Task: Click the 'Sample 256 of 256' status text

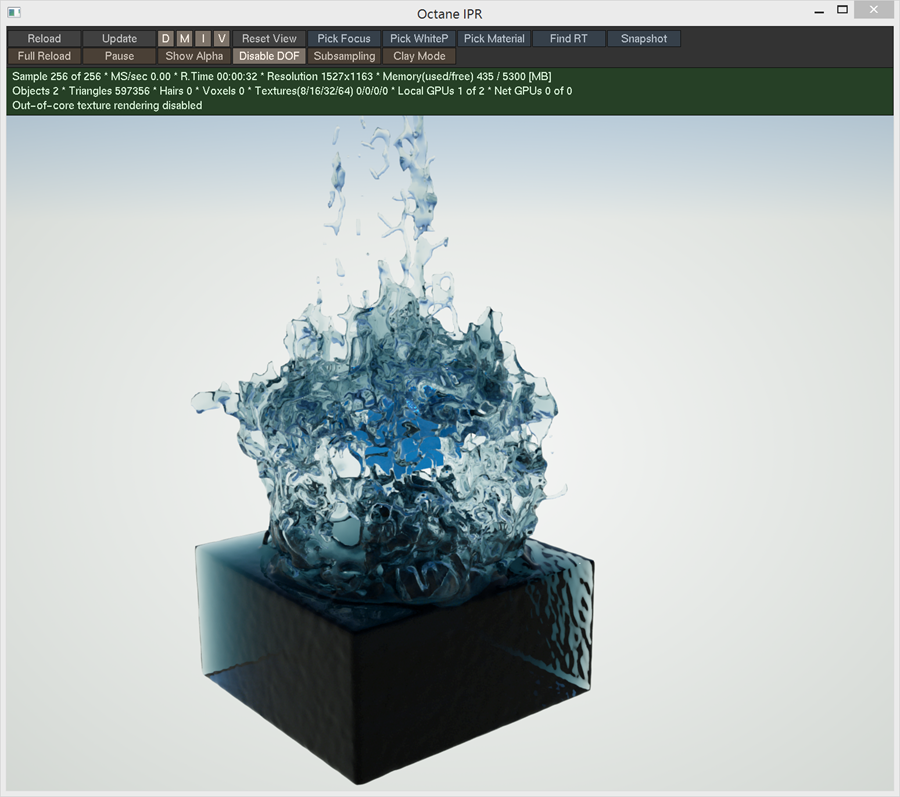Action: pyautogui.click(x=56, y=76)
